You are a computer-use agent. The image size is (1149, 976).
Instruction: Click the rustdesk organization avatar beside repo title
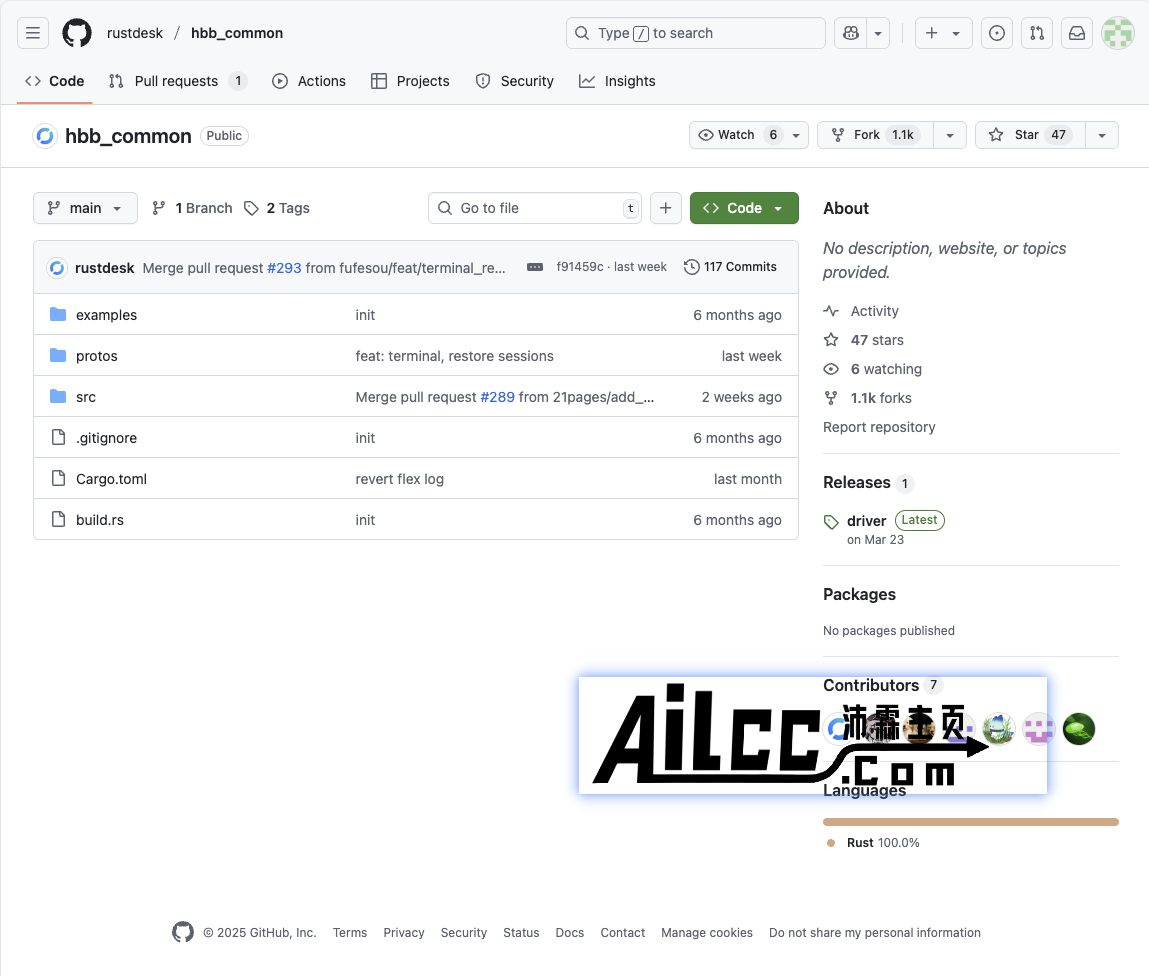pyautogui.click(x=45, y=136)
